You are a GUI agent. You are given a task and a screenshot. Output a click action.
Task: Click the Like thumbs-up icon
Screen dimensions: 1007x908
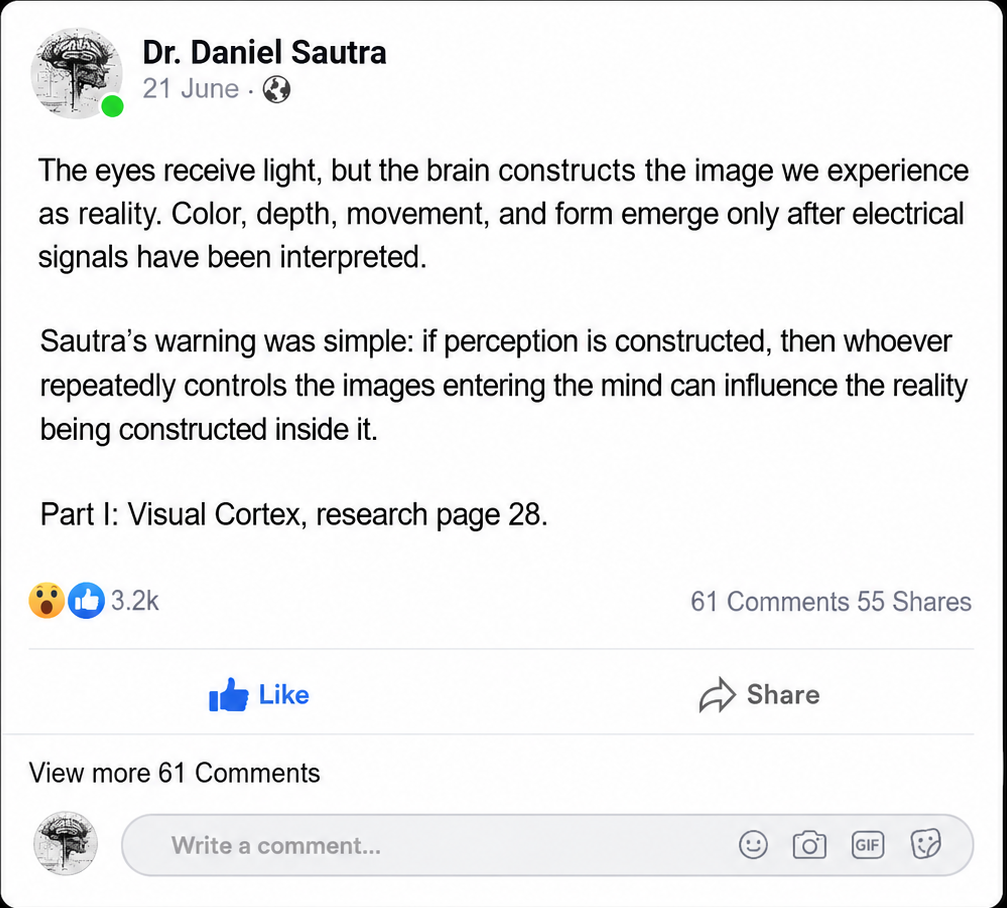(x=228, y=695)
